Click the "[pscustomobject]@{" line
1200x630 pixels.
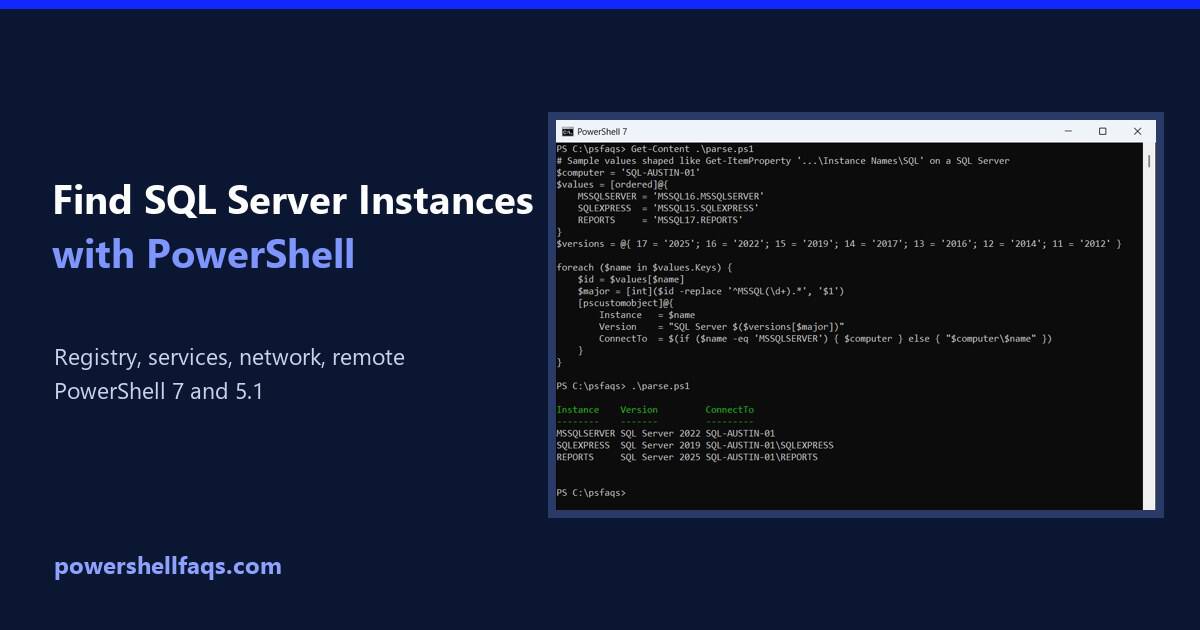(626, 303)
